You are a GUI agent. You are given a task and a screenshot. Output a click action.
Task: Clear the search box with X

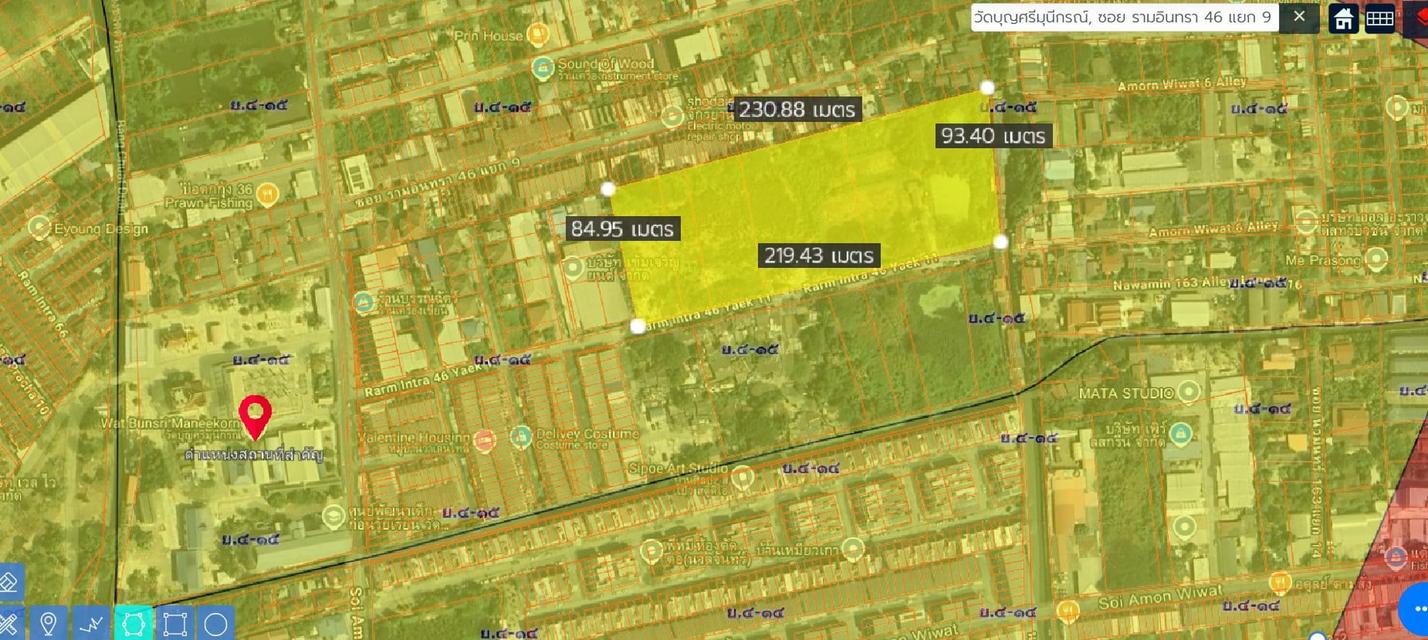pyautogui.click(x=1299, y=17)
